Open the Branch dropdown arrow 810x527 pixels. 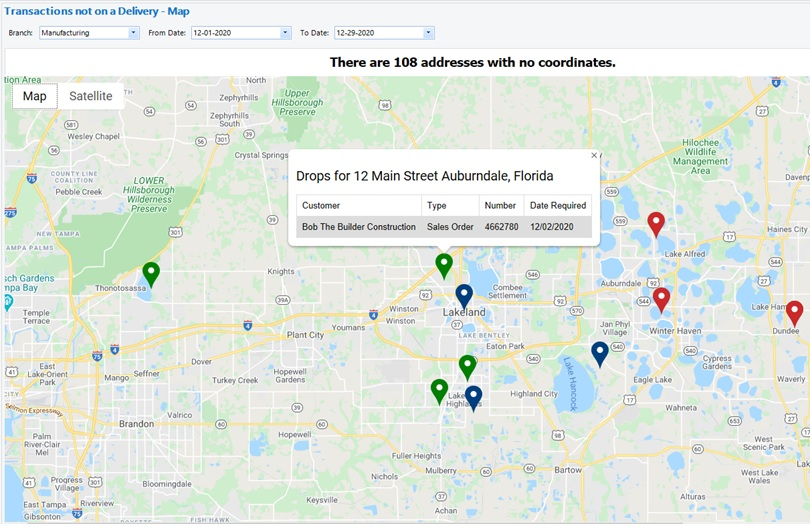click(133, 33)
